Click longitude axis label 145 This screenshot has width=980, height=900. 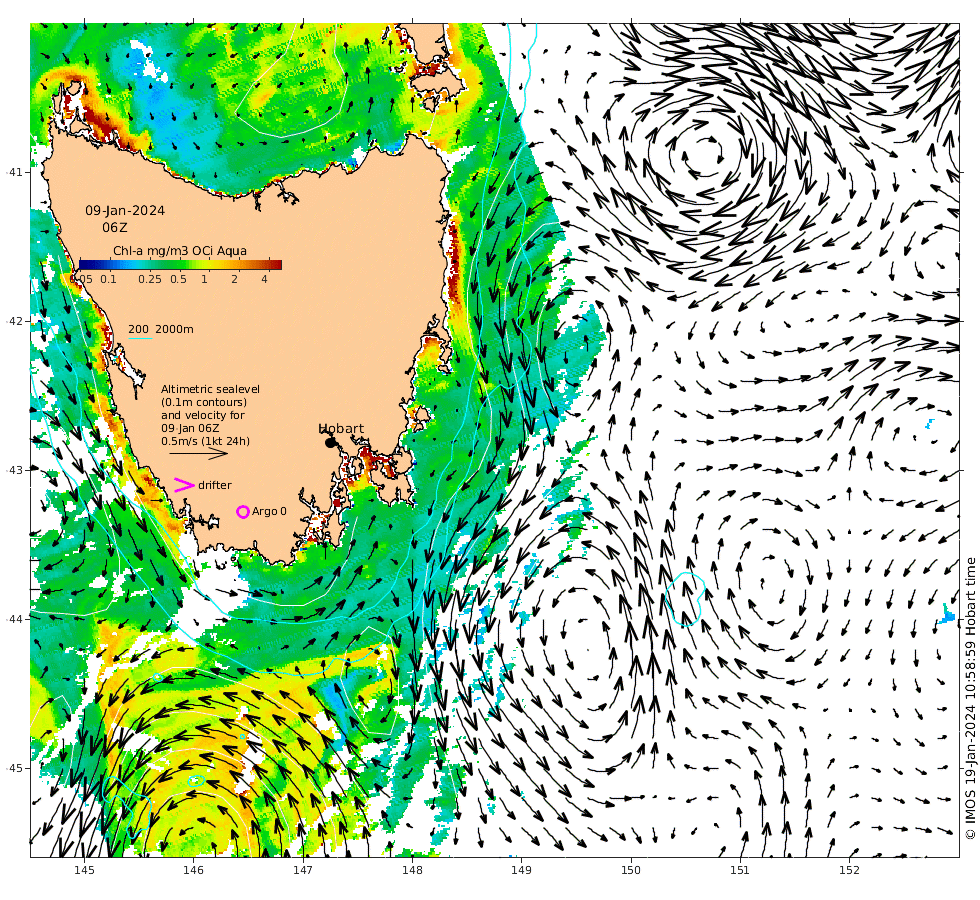[84, 870]
